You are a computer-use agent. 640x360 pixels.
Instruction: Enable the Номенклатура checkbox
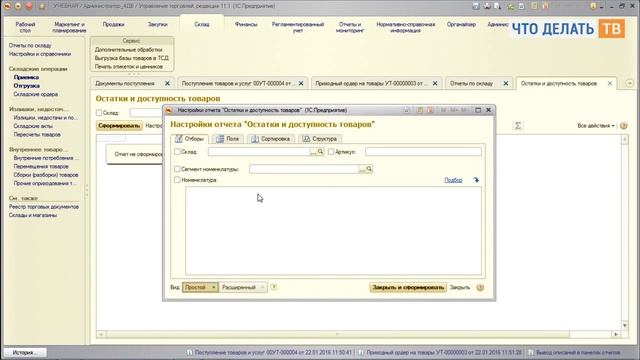[x=177, y=180]
